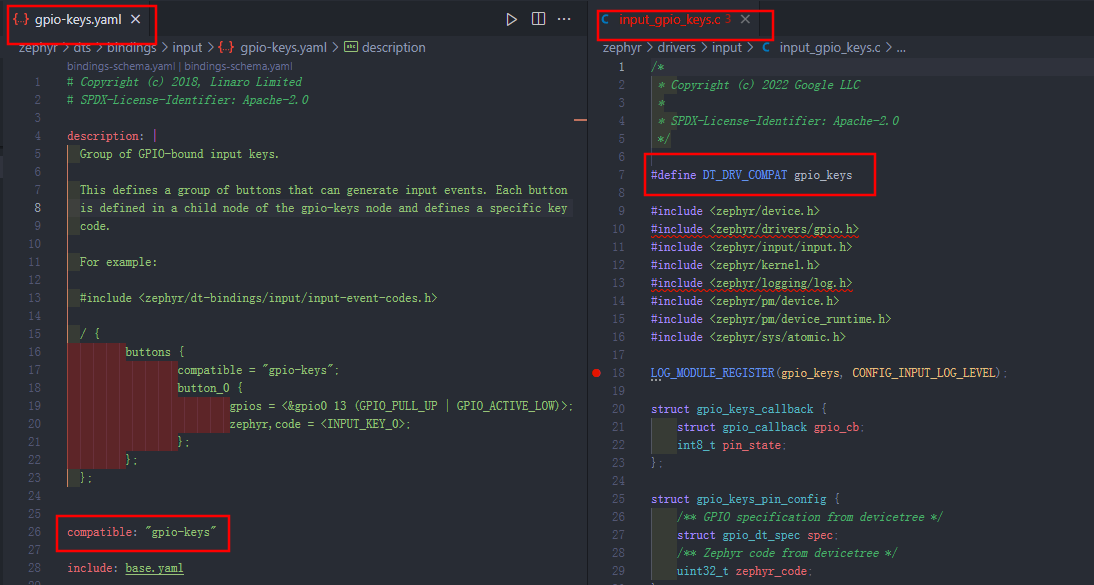1094x585 pixels.
Task: Toggle the breakpoint on line 18
Action: pyautogui.click(x=597, y=373)
